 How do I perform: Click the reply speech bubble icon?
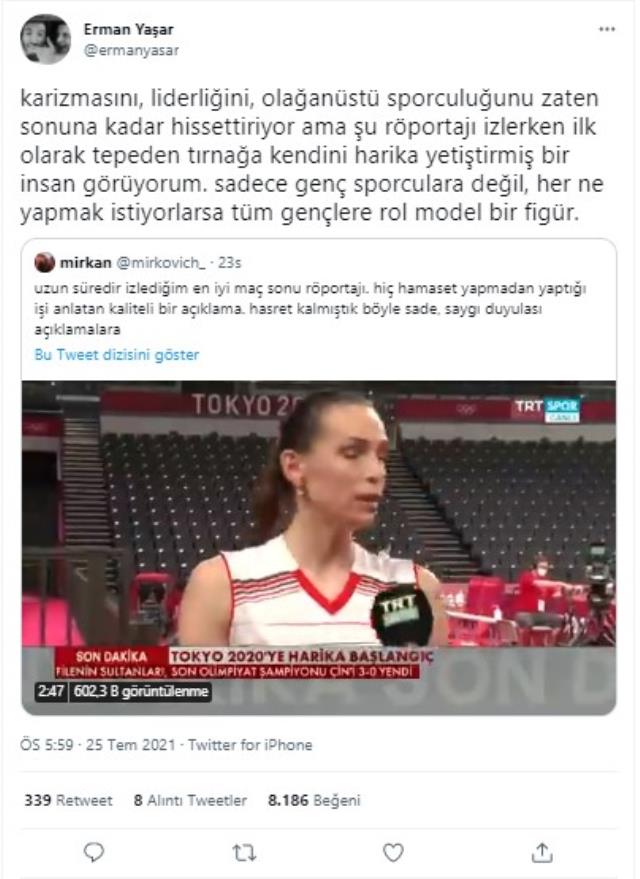coord(94,853)
